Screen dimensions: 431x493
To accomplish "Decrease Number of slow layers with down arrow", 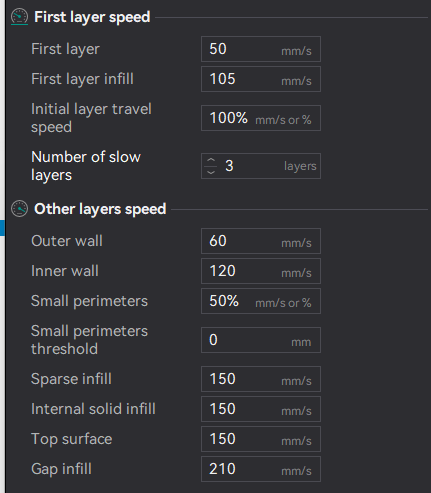I will coord(211,172).
